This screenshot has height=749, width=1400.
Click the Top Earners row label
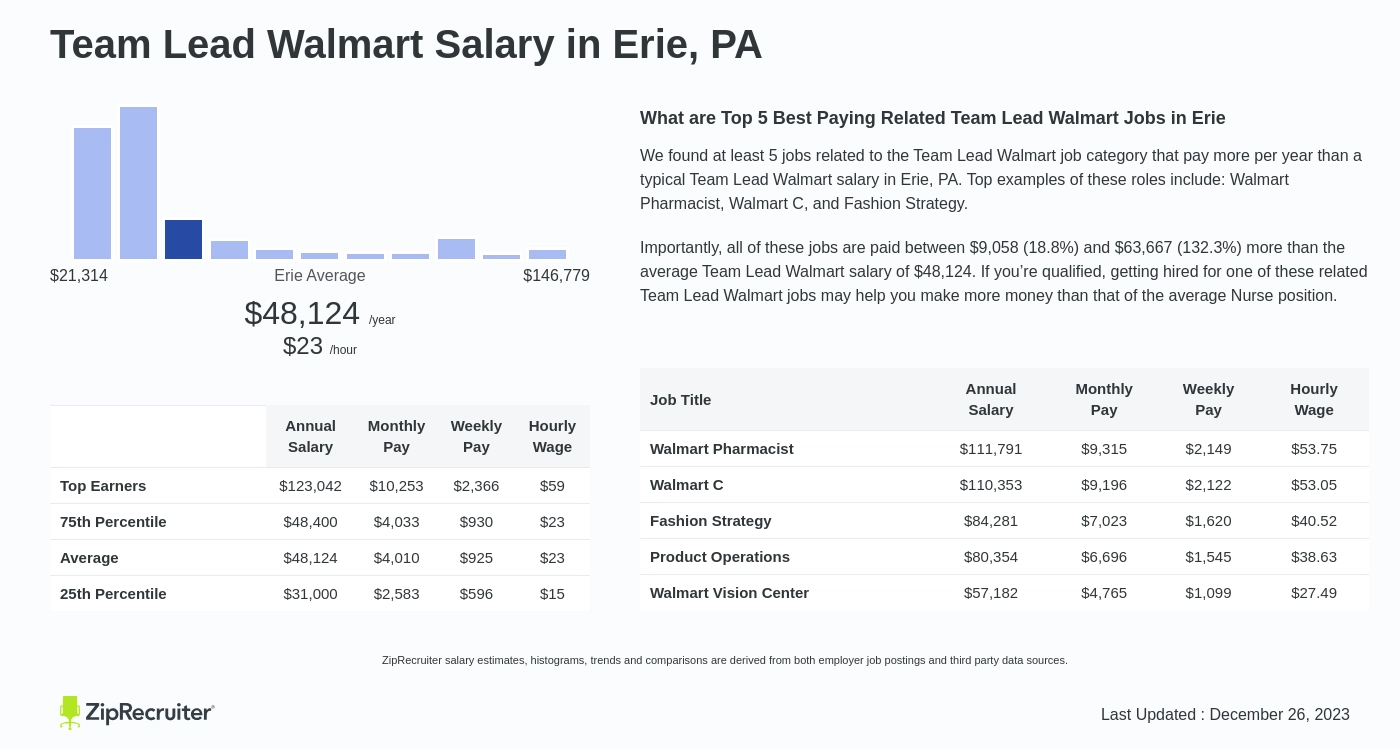tap(103, 485)
